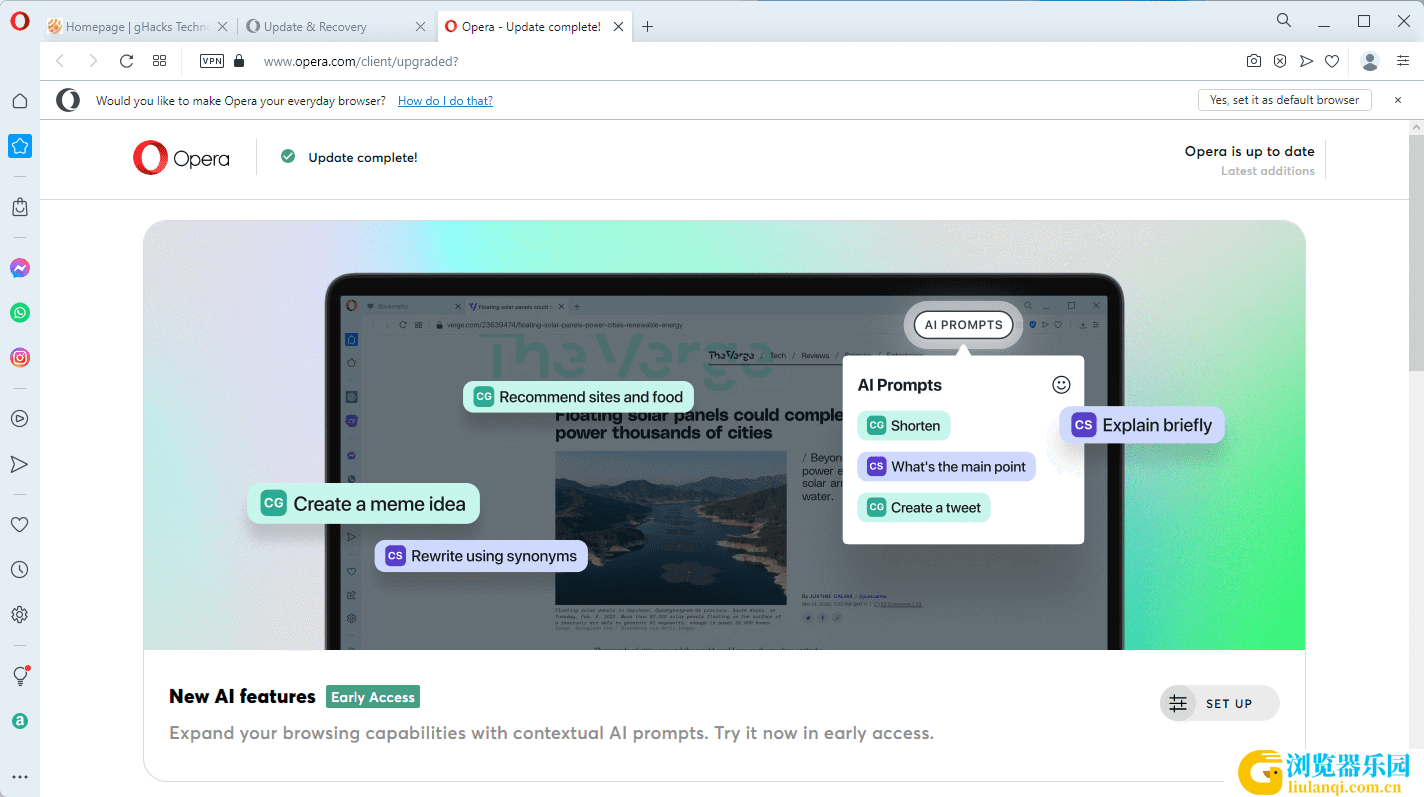
Task: Go forward to next page
Action: click(93, 61)
